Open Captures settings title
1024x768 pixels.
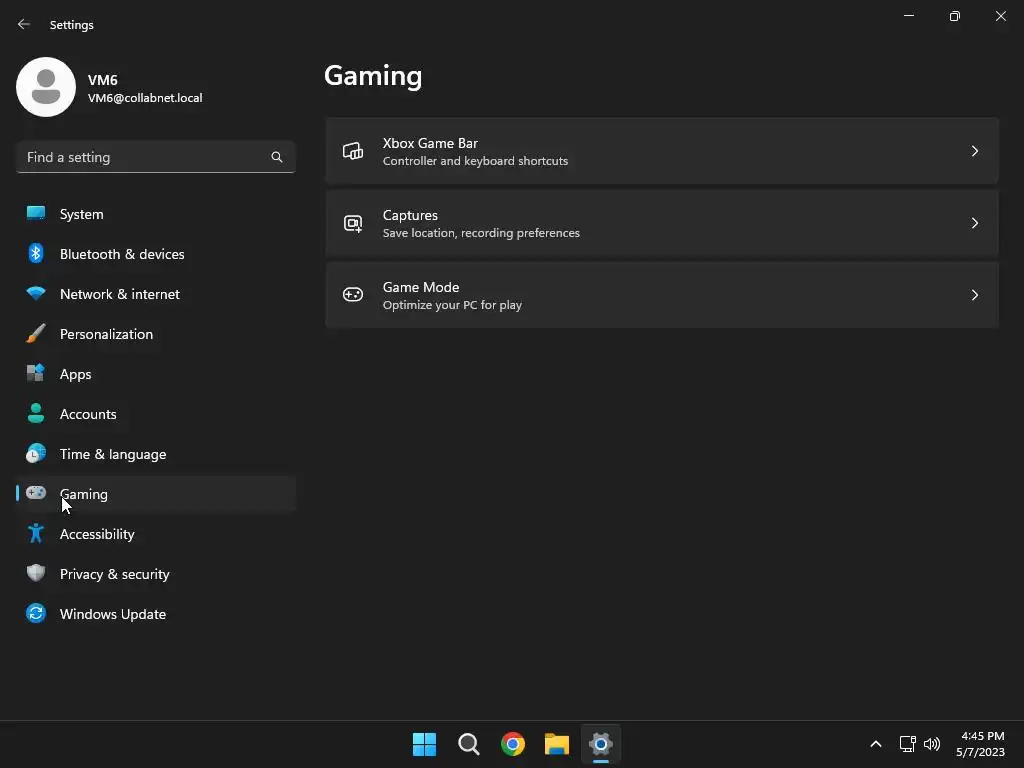[x=410, y=215]
